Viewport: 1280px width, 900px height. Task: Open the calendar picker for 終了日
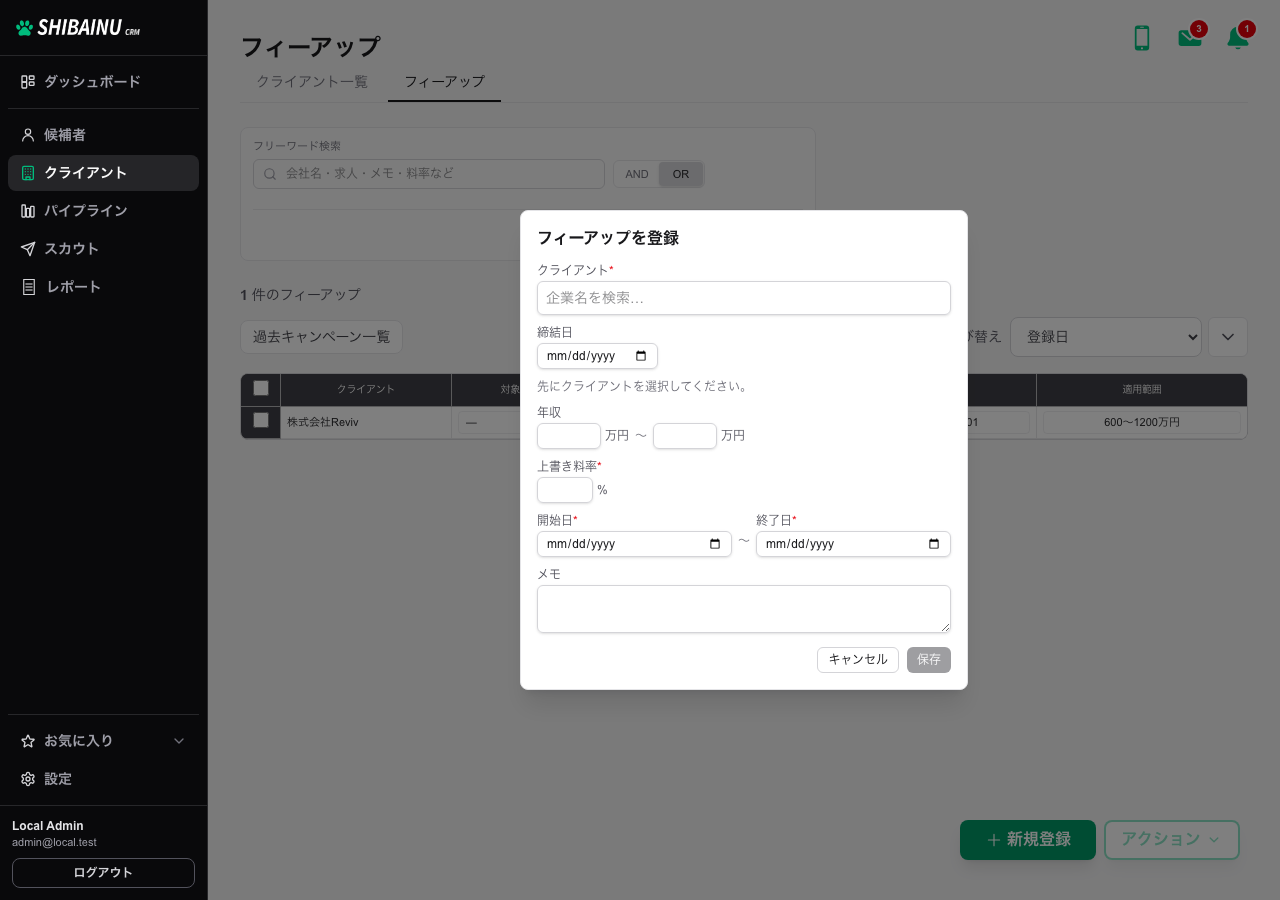(934, 544)
